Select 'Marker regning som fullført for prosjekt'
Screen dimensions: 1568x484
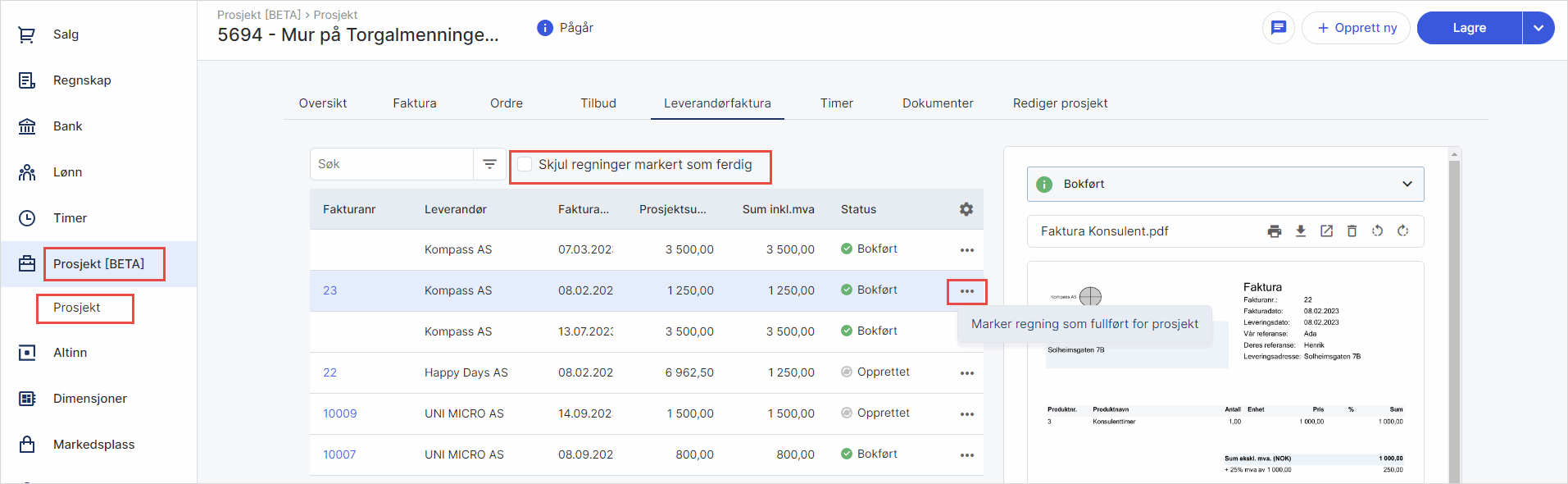pyautogui.click(x=1084, y=324)
